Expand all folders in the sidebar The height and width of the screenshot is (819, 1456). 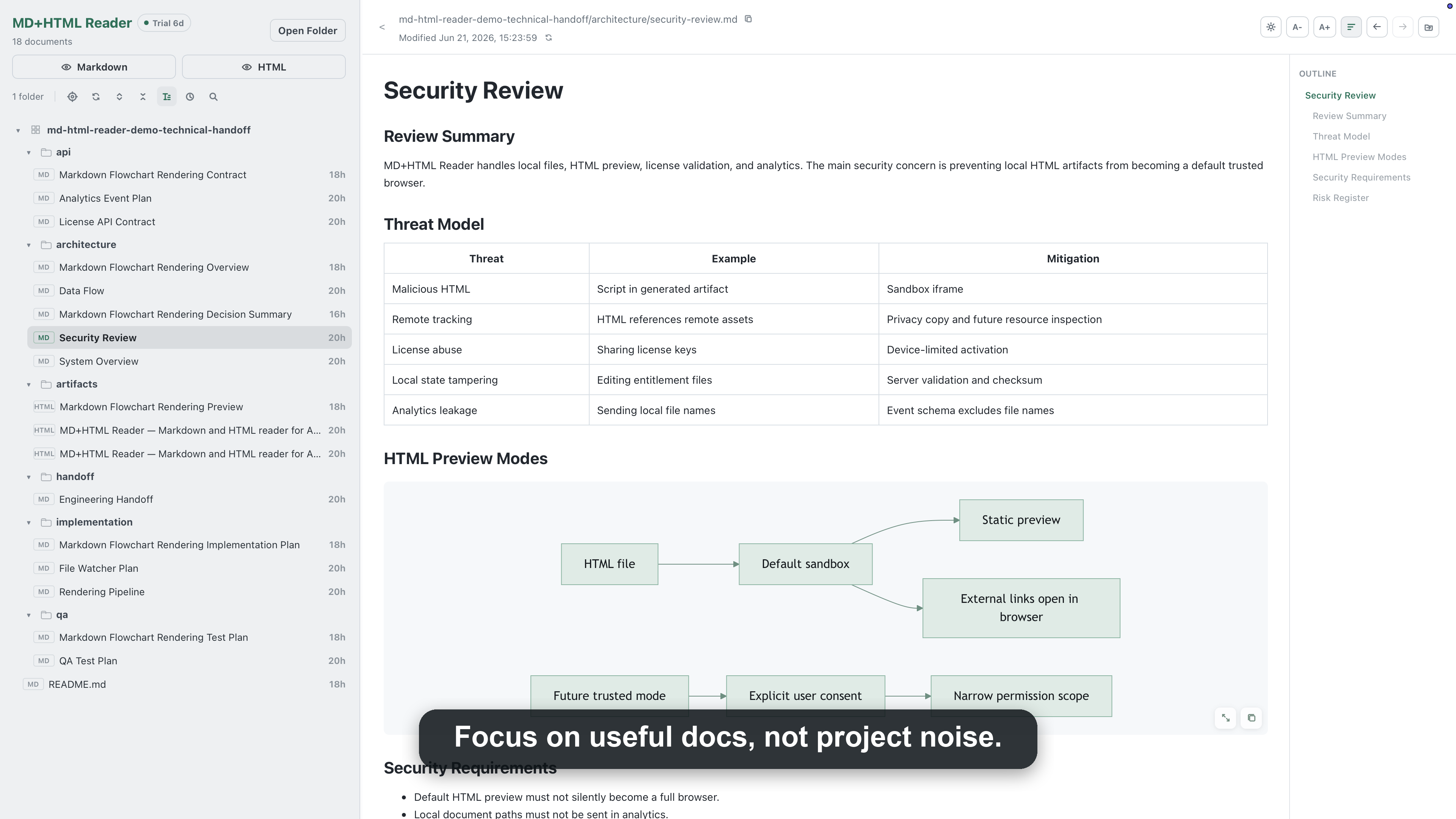119,97
